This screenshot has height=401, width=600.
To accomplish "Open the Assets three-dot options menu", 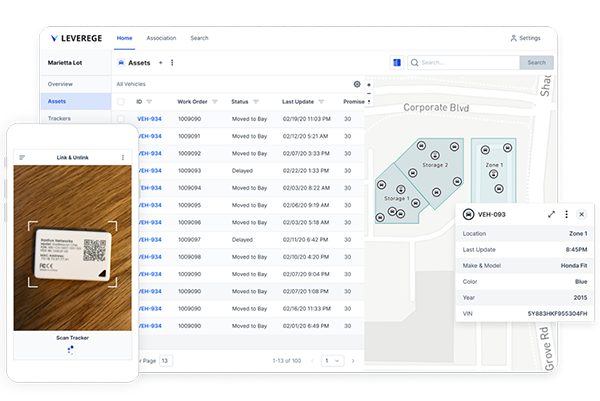I will [172, 62].
